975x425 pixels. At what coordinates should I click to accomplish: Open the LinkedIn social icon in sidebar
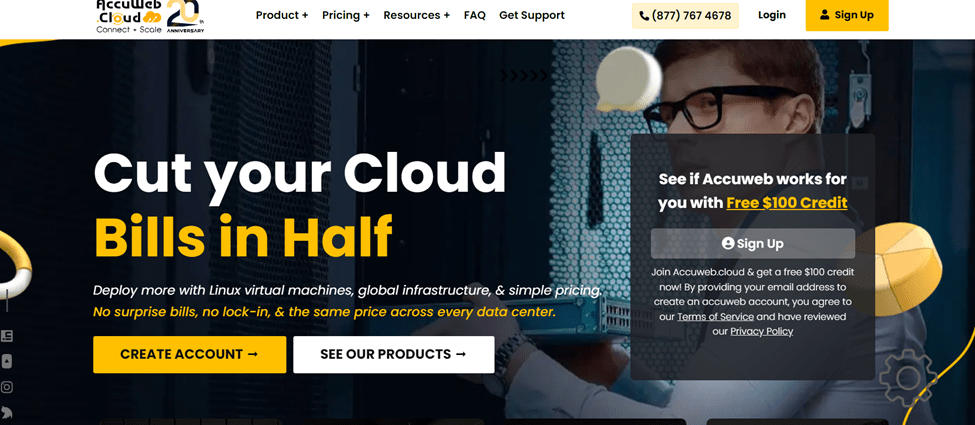tap(7, 337)
